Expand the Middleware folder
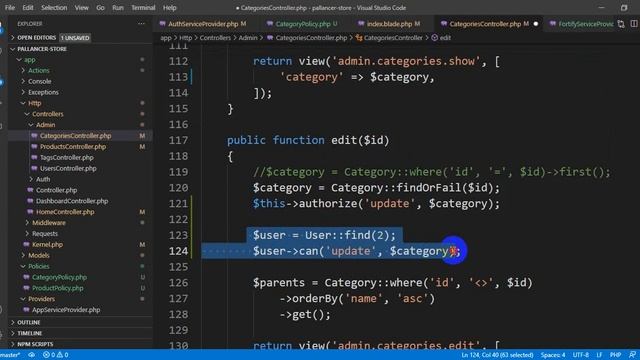 tap(48, 223)
